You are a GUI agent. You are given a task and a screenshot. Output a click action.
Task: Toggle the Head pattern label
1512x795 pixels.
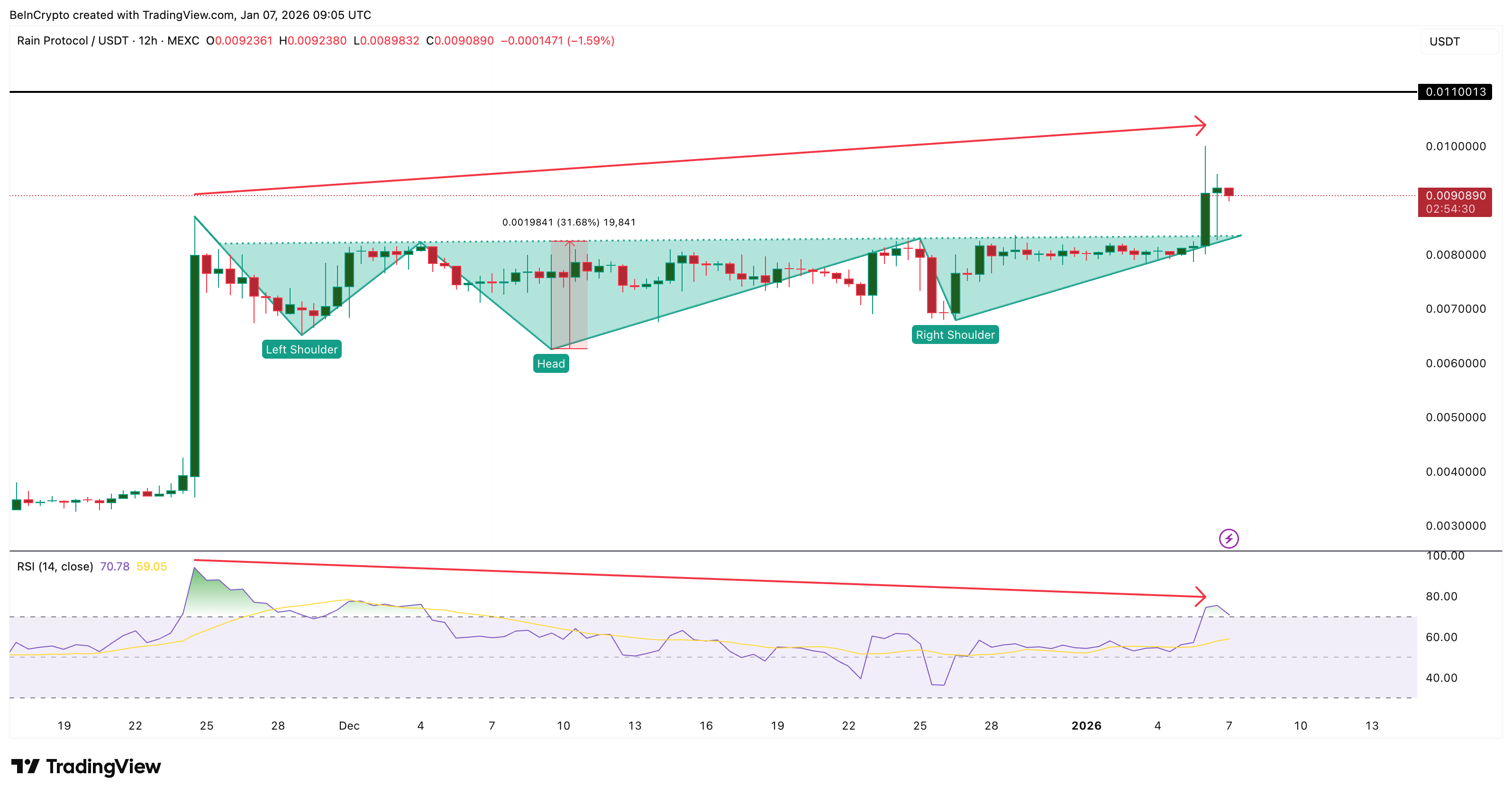(551, 363)
